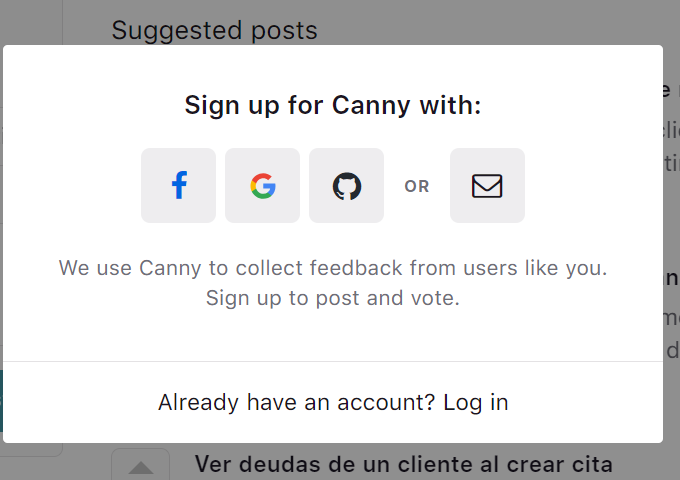Choose the Google logo sign-up option

262,186
